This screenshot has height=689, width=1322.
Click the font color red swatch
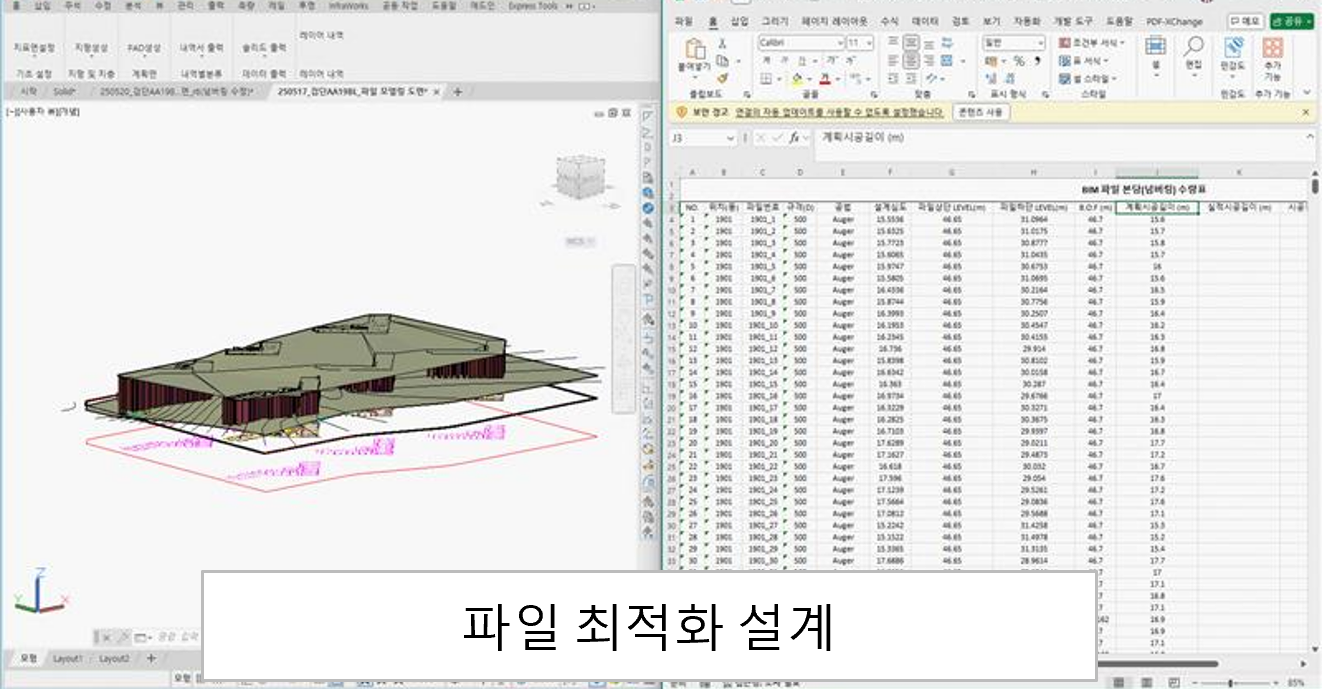tap(824, 78)
